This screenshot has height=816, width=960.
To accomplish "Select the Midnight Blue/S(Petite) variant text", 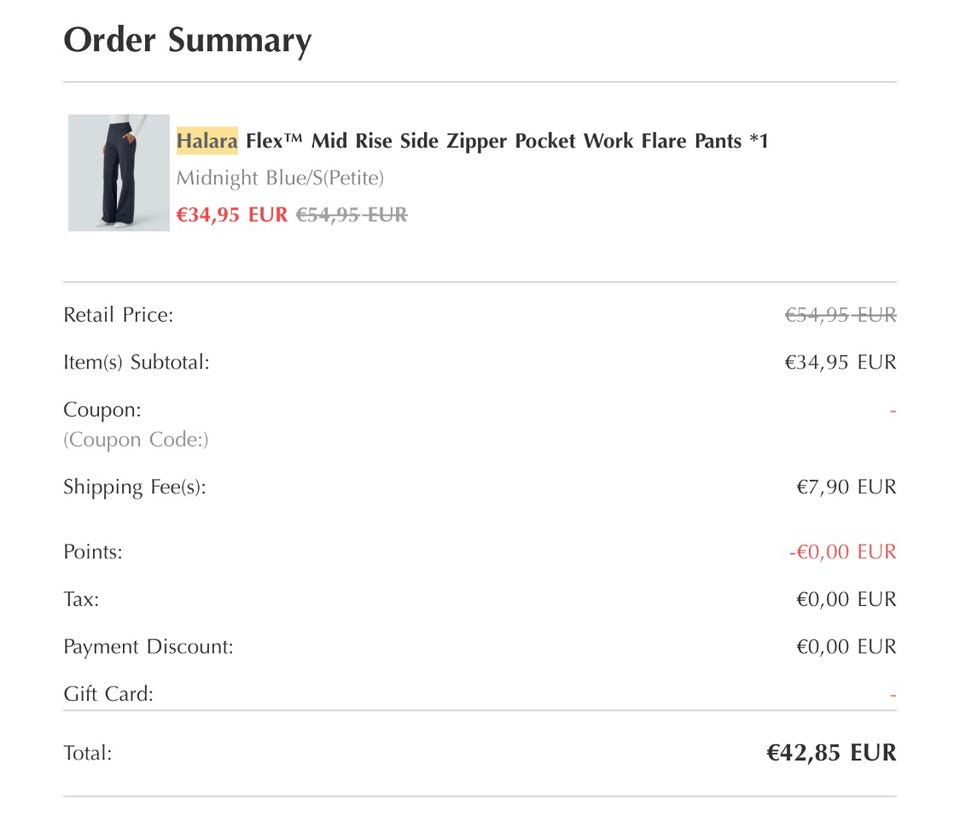I will pos(280,178).
